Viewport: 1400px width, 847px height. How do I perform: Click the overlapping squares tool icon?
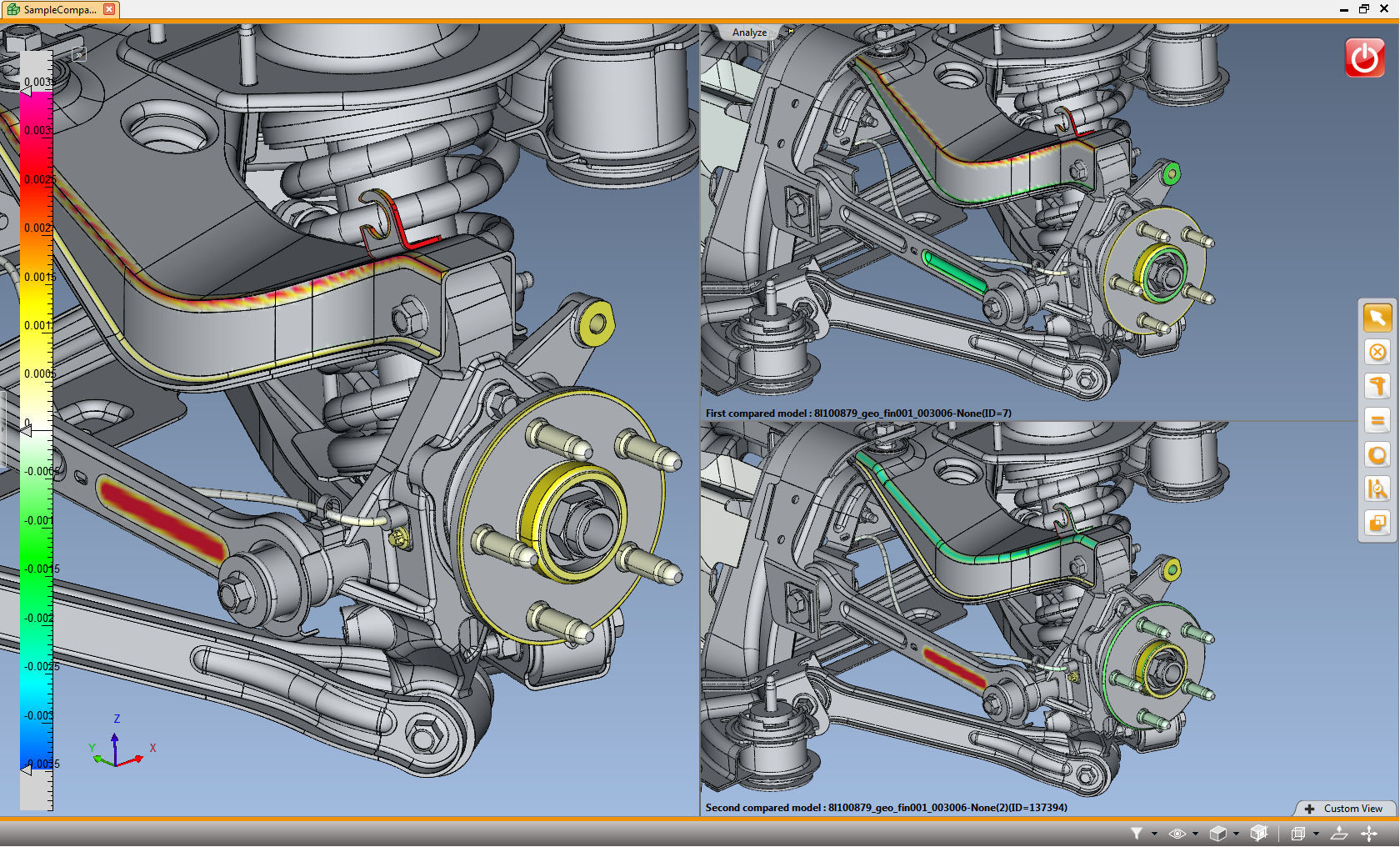(1377, 523)
